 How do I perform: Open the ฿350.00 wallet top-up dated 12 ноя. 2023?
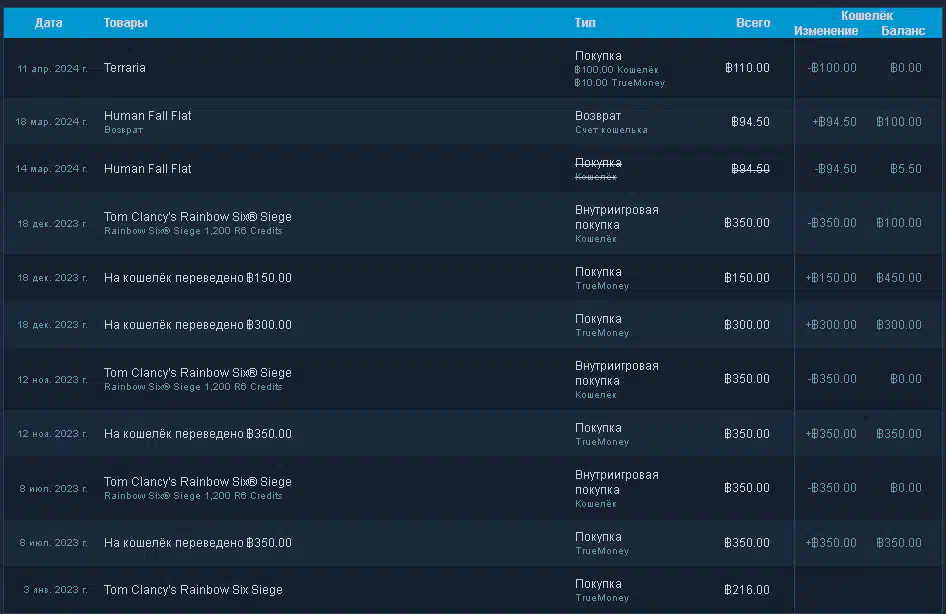coord(197,434)
